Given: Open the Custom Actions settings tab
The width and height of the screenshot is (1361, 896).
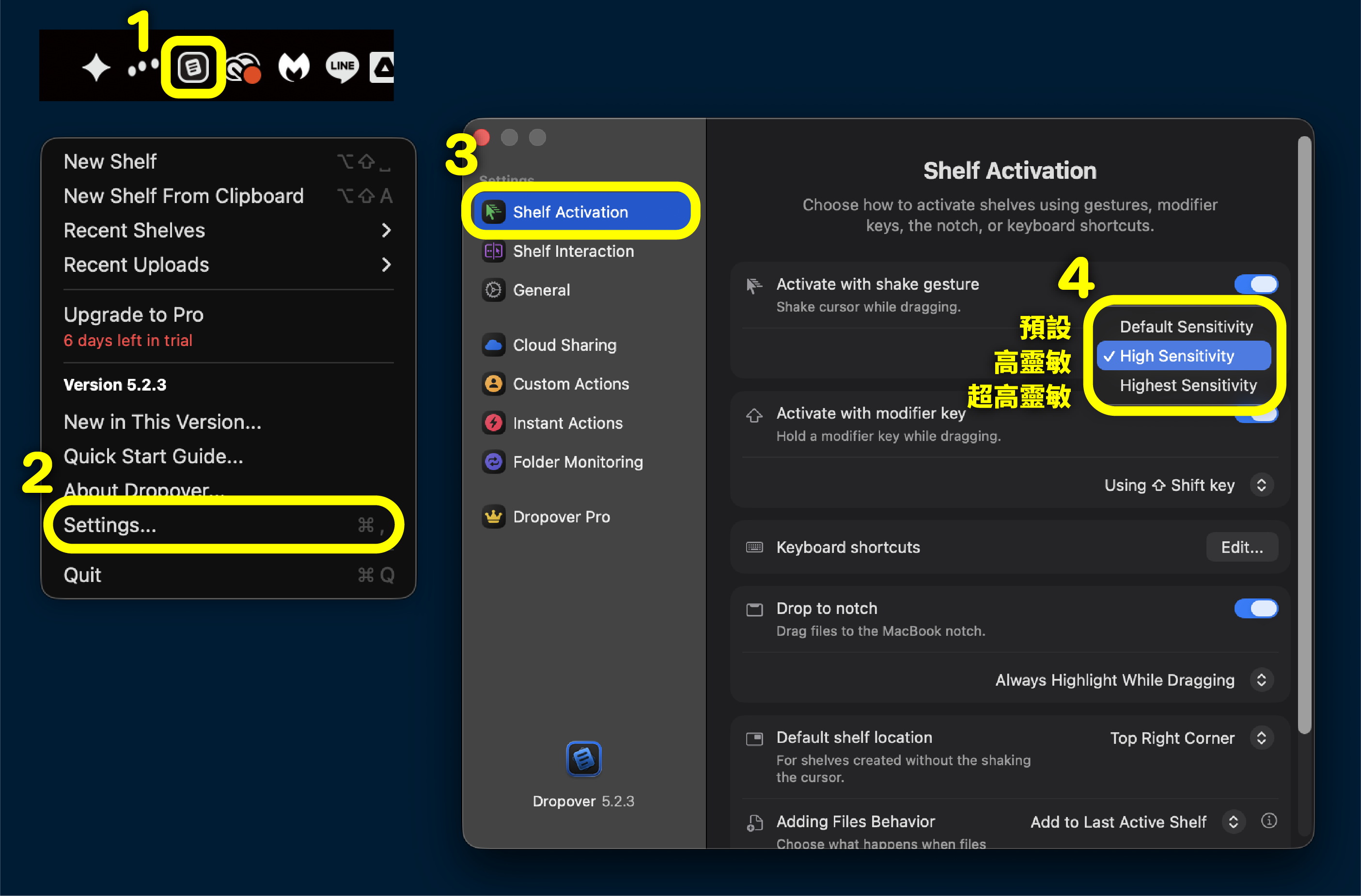Looking at the screenshot, I should click(x=581, y=384).
